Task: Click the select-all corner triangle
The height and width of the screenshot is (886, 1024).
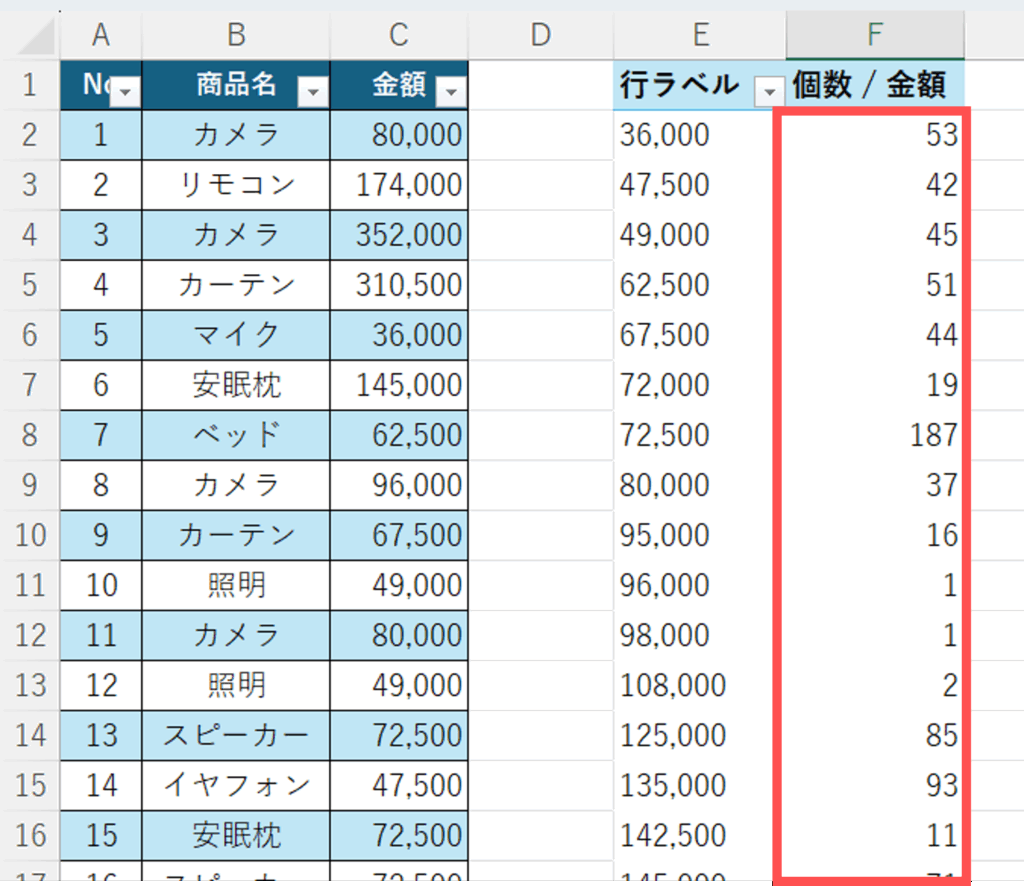Action: coord(37,37)
